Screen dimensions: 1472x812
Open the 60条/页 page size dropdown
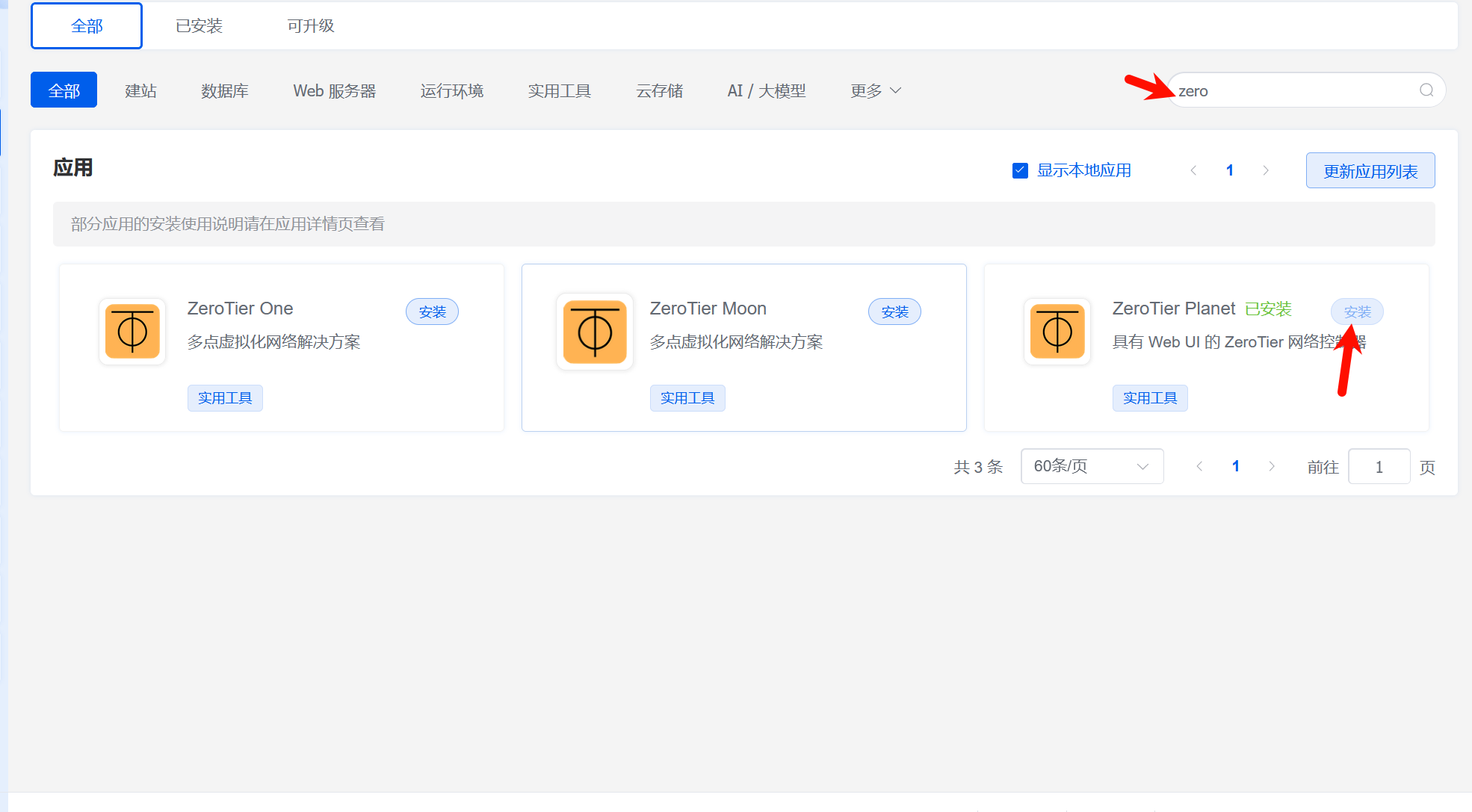tap(1092, 466)
